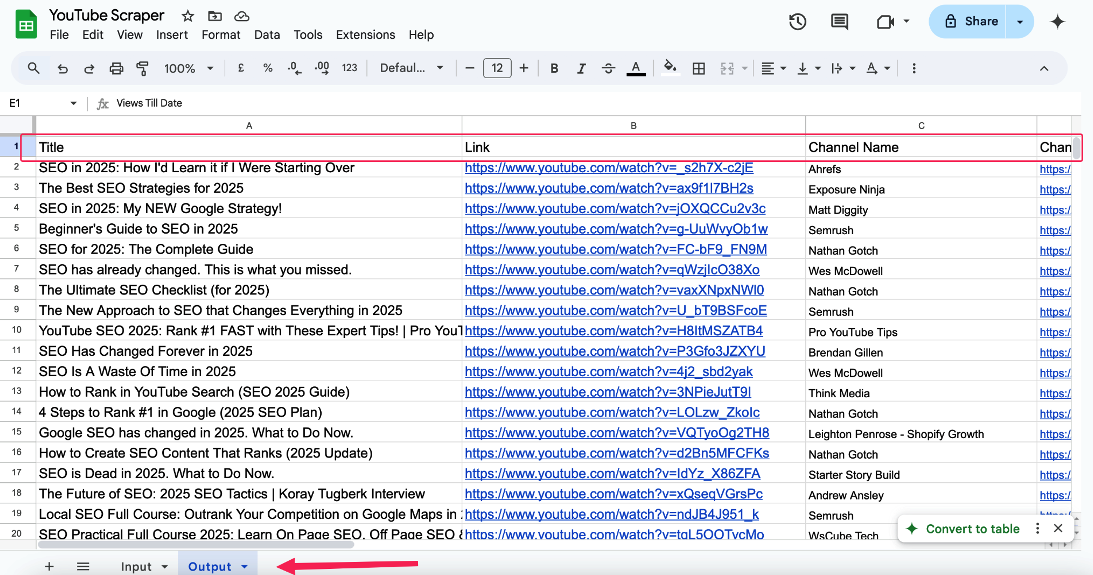
Task: Open toolbar overflow three-dot menu
Action: [x=914, y=68]
